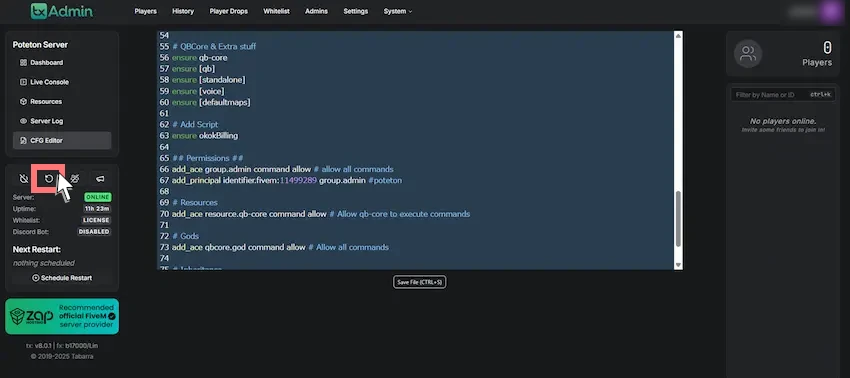
Task: Click the announcement megaphone icon
Action: [100, 178]
